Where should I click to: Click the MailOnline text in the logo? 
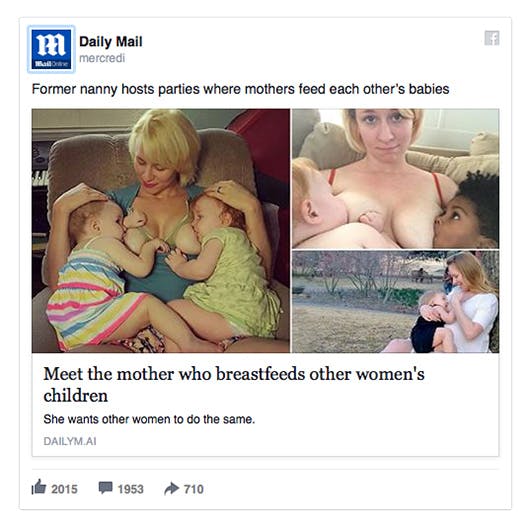[x=52, y=64]
